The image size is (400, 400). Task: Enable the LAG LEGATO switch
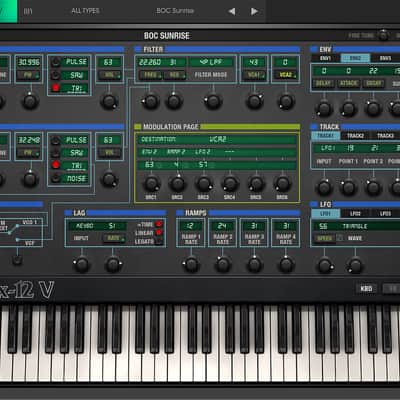click(159, 241)
